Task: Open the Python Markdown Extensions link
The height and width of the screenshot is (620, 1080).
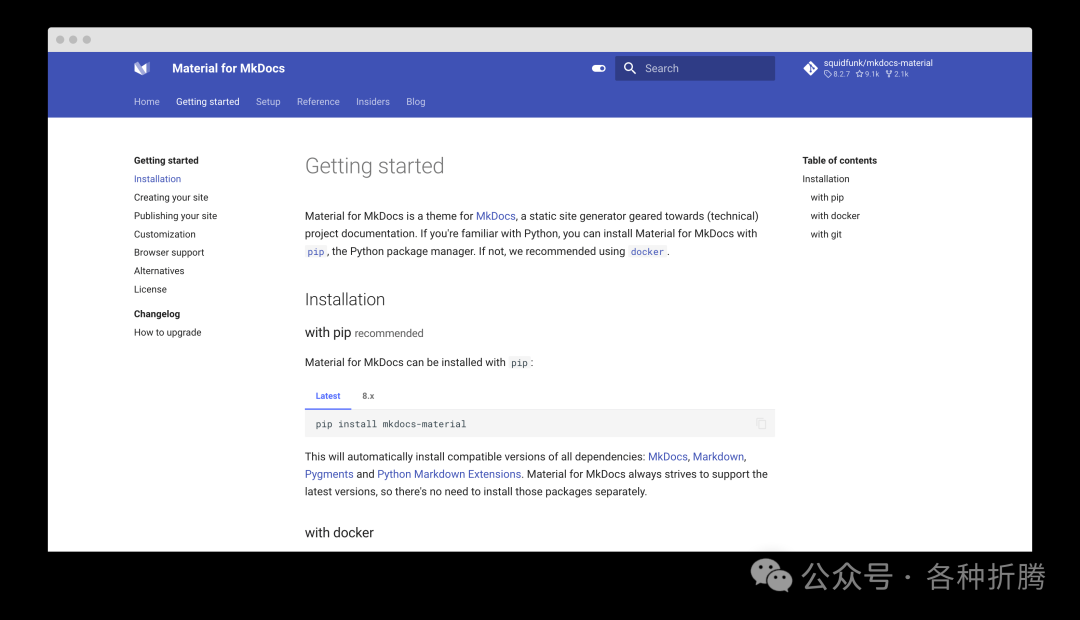Action: pyautogui.click(x=449, y=474)
